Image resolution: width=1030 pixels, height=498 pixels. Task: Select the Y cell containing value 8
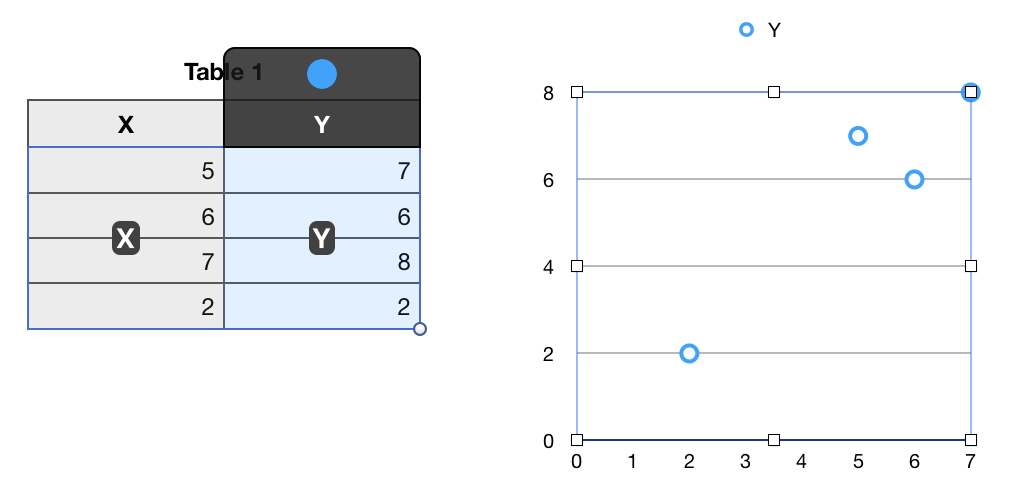click(322, 261)
